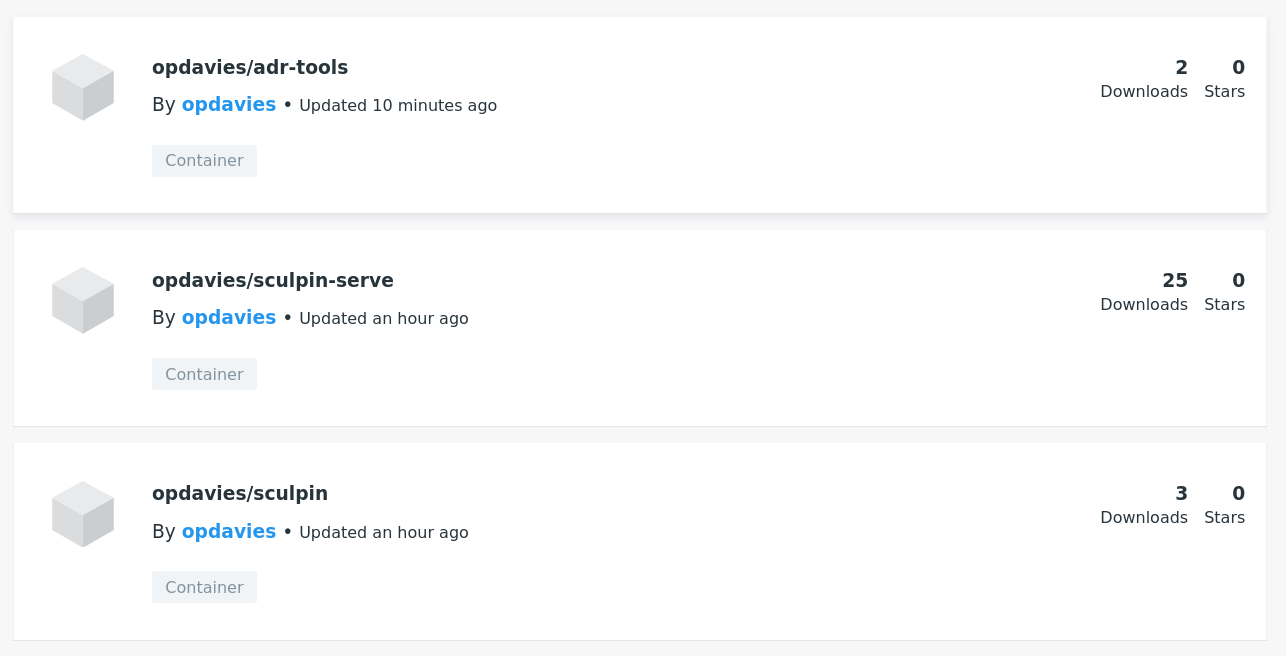This screenshot has height=656, width=1286.
Task: Visit opdavies profile from sculpin card
Action: (x=229, y=532)
